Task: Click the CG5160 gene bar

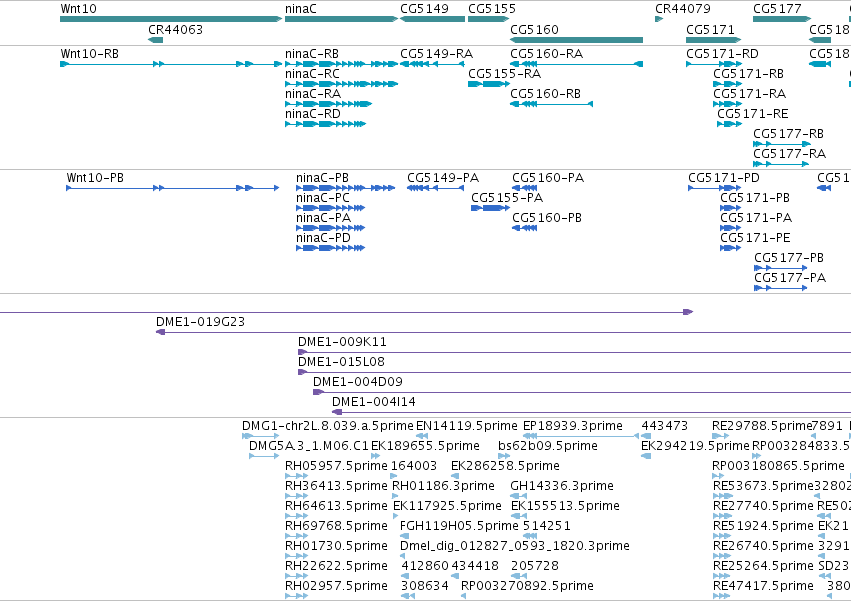Action: coord(576,40)
